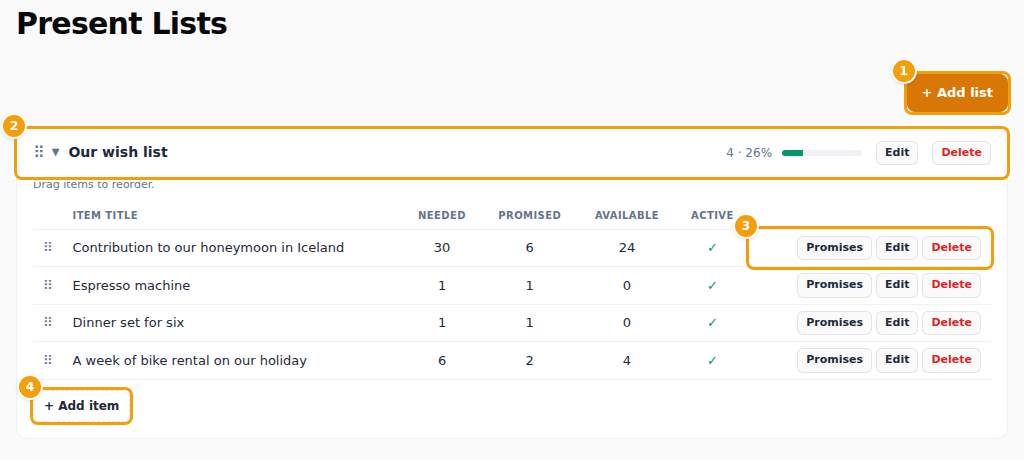Collapse the Our wish list section

click(56, 152)
